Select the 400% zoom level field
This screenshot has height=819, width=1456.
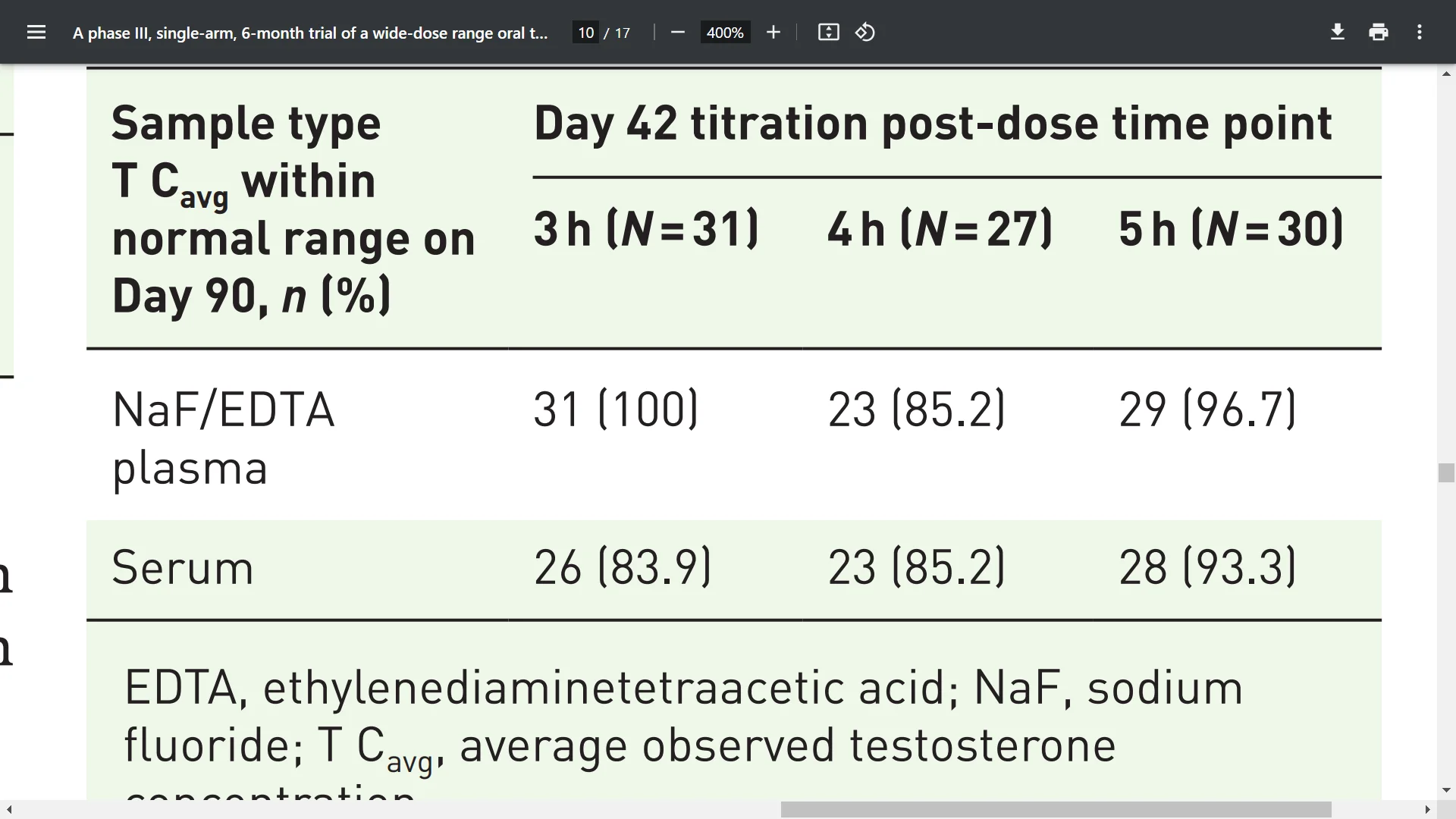click(725, 33)
